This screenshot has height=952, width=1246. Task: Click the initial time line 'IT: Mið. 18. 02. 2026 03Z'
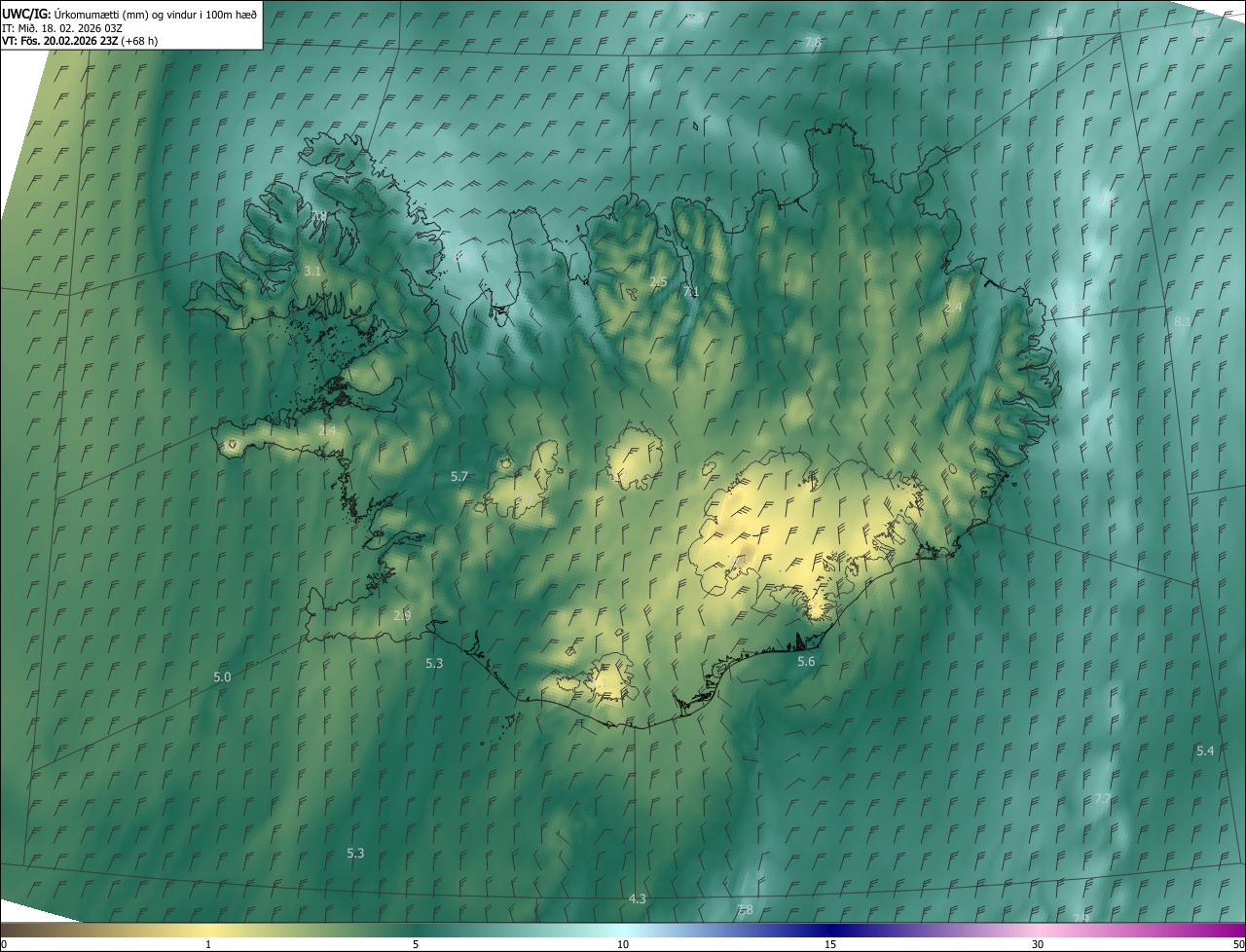click(x=61, y=28)
